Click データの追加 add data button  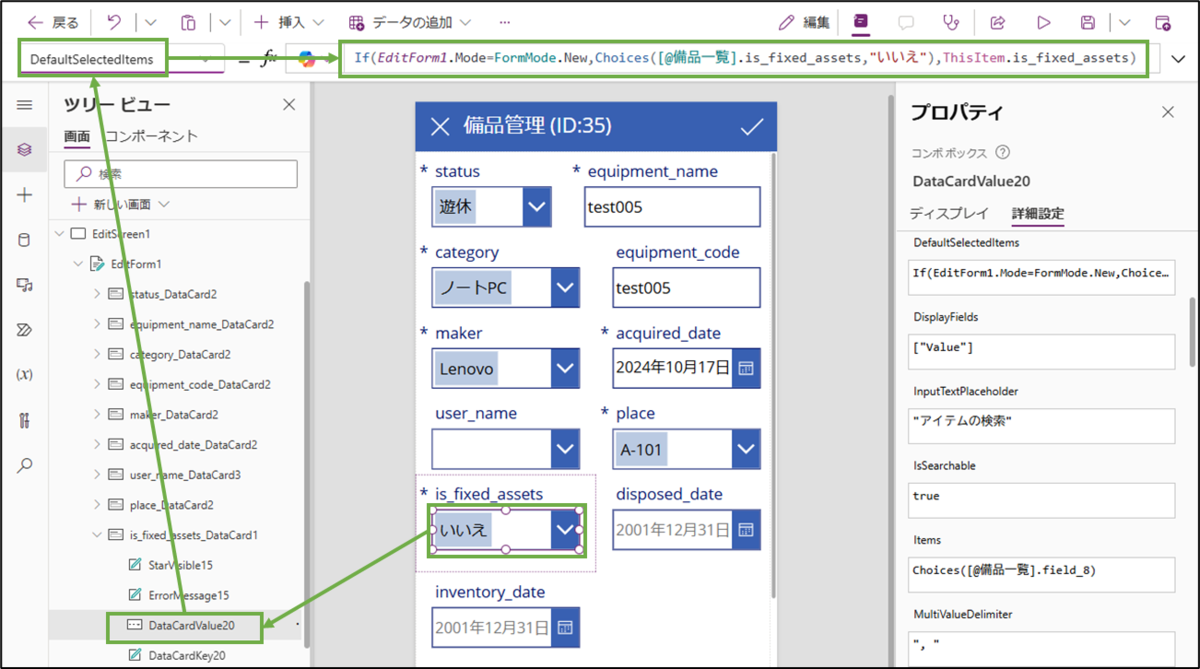[412, 22]
